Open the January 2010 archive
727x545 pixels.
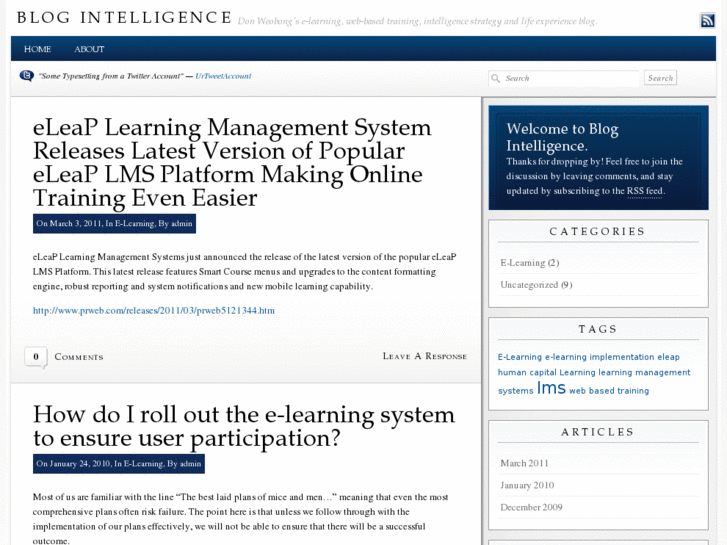click(x=527, y=485)
